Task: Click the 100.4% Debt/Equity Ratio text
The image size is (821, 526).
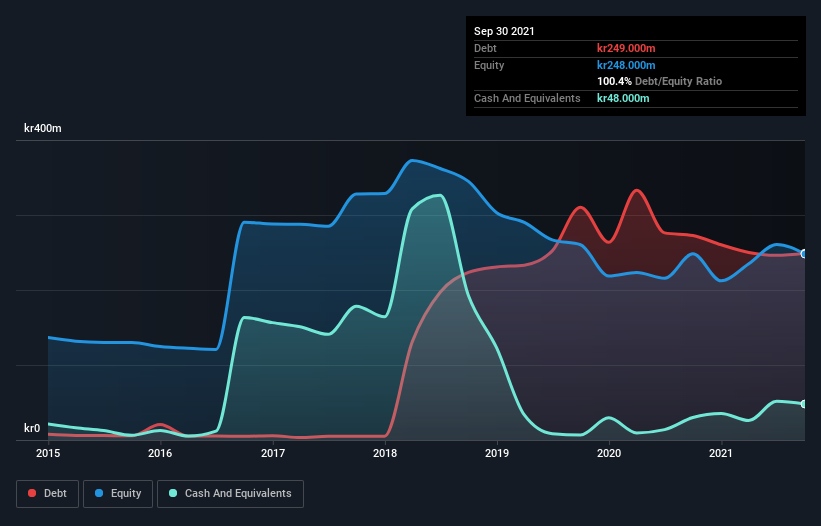Action: pyautogui.click(x=659, y=82)
